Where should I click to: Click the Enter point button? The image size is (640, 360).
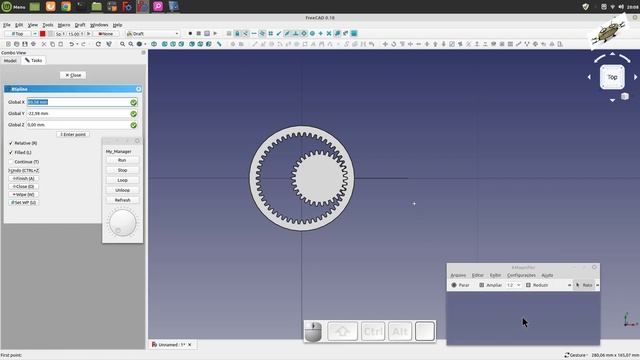click(73, 134)
